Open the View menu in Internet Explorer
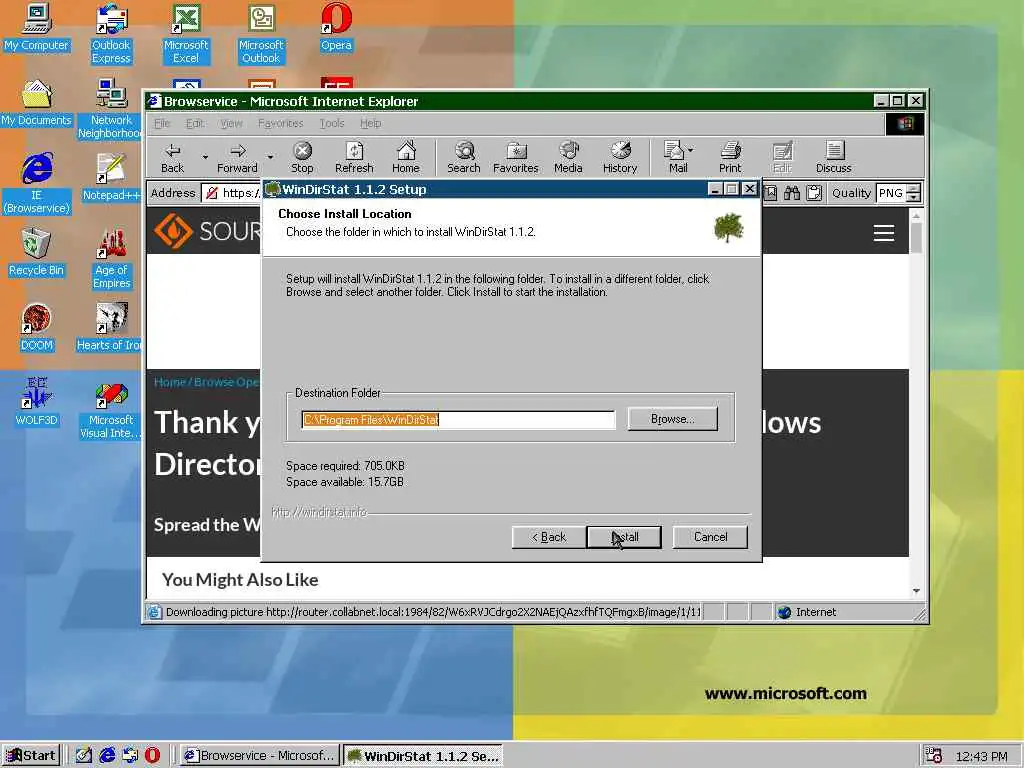 tap(231, 123)
